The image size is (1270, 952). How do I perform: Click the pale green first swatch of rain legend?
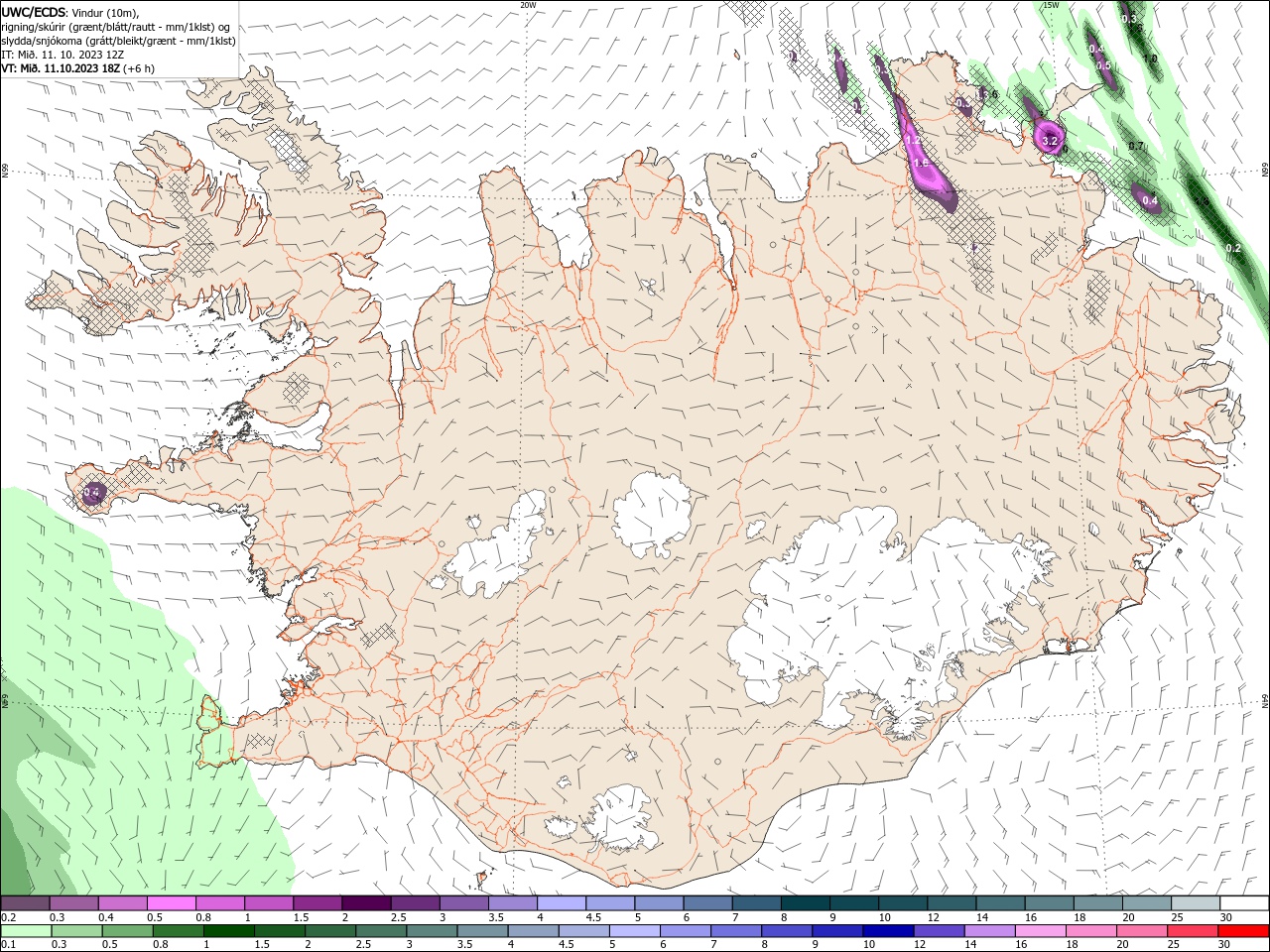click(25, 931)
